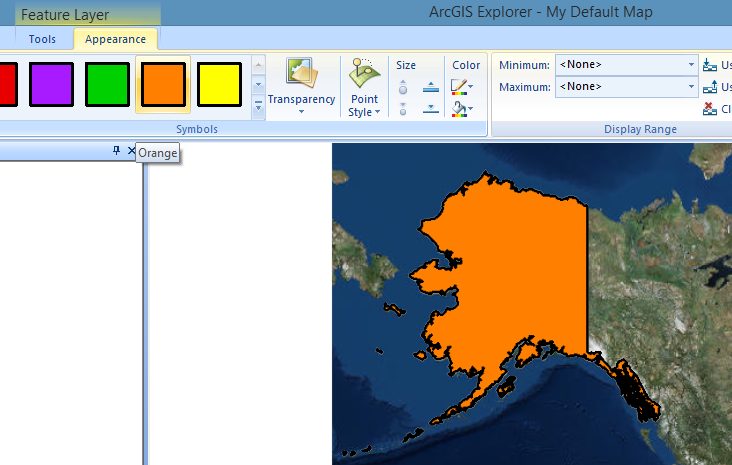The width and height of the screenshot is (732, 465).
Task: Open the Minimum range dropdown
Action: (691, 64)
